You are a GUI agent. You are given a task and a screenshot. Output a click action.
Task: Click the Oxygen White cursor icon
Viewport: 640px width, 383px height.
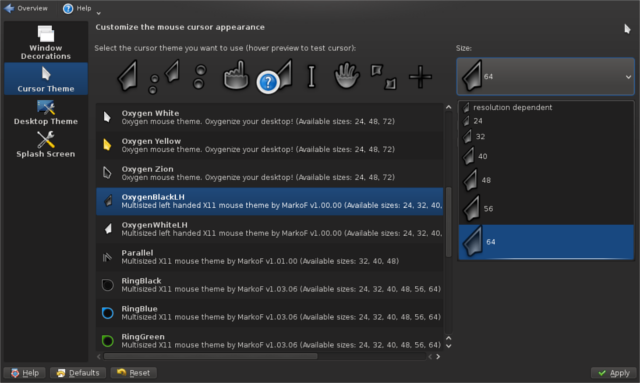coord(107,117)
